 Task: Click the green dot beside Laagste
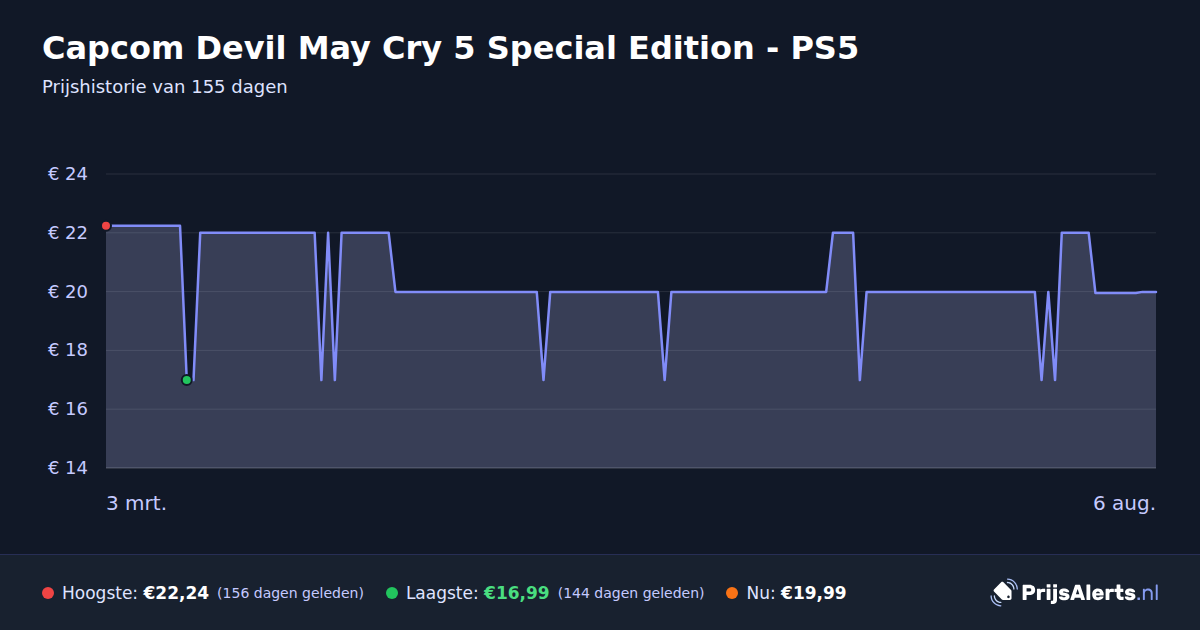[392, 593]
